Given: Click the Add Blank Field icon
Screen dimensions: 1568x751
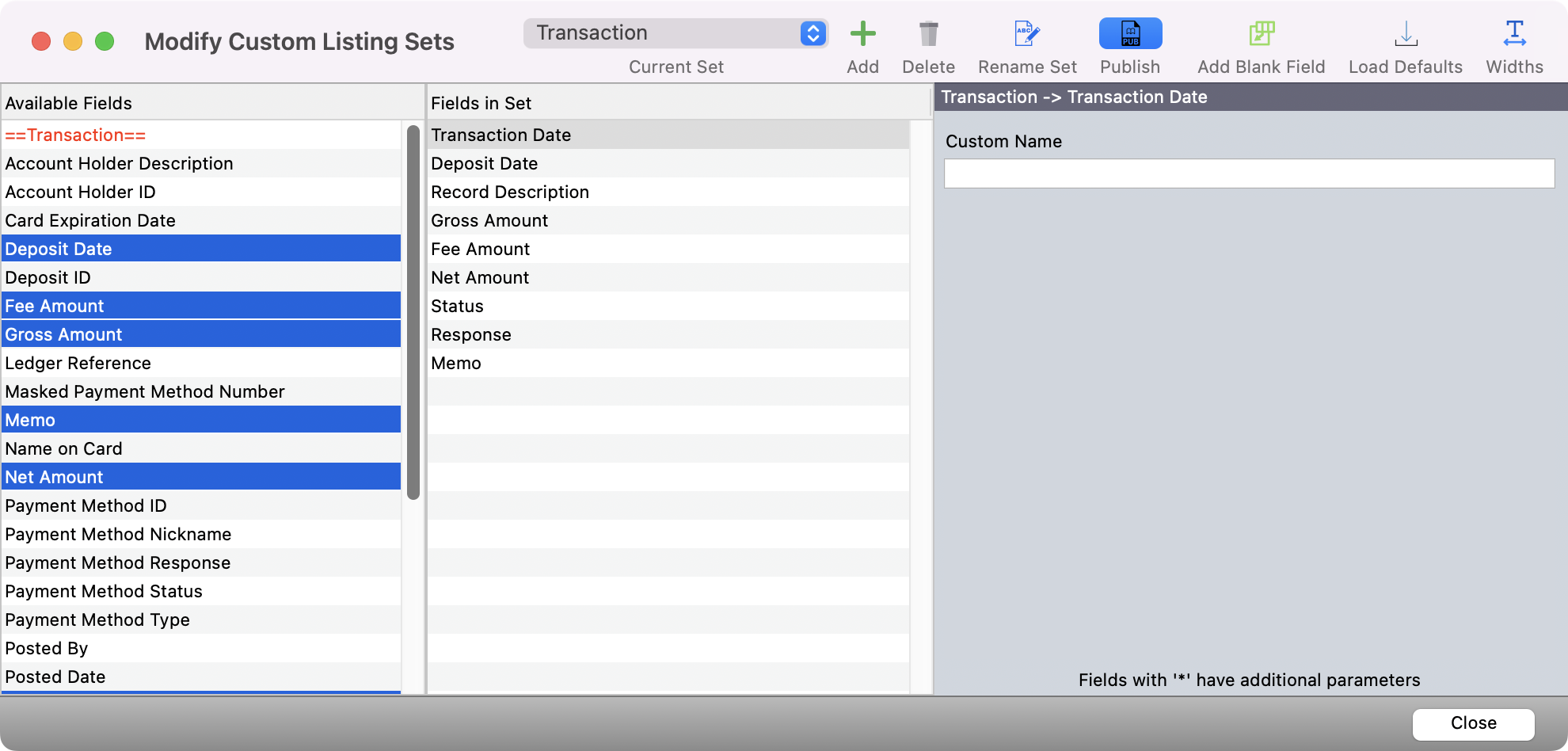Looking at the screenshot, I should click(1260, 33).
